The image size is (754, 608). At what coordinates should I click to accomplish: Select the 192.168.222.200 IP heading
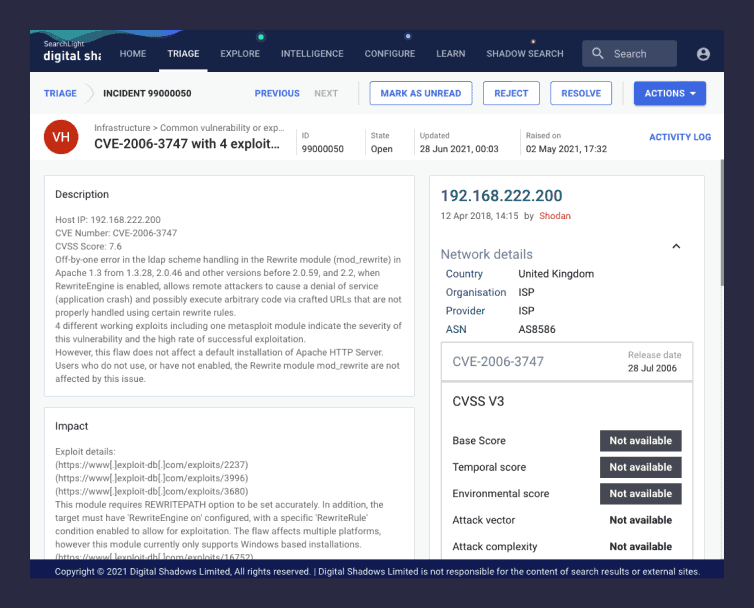click(x=502, y=196)
